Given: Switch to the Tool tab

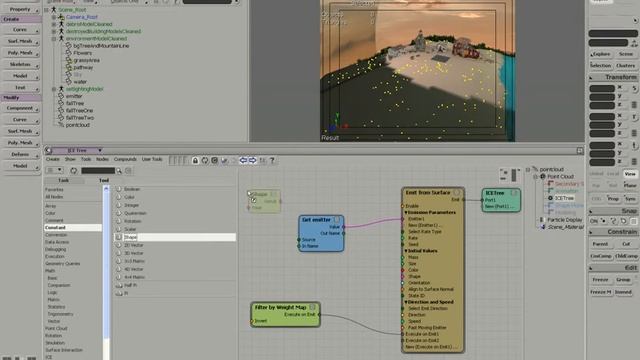Looking at the screenshot, I should [x=104, y=180].
